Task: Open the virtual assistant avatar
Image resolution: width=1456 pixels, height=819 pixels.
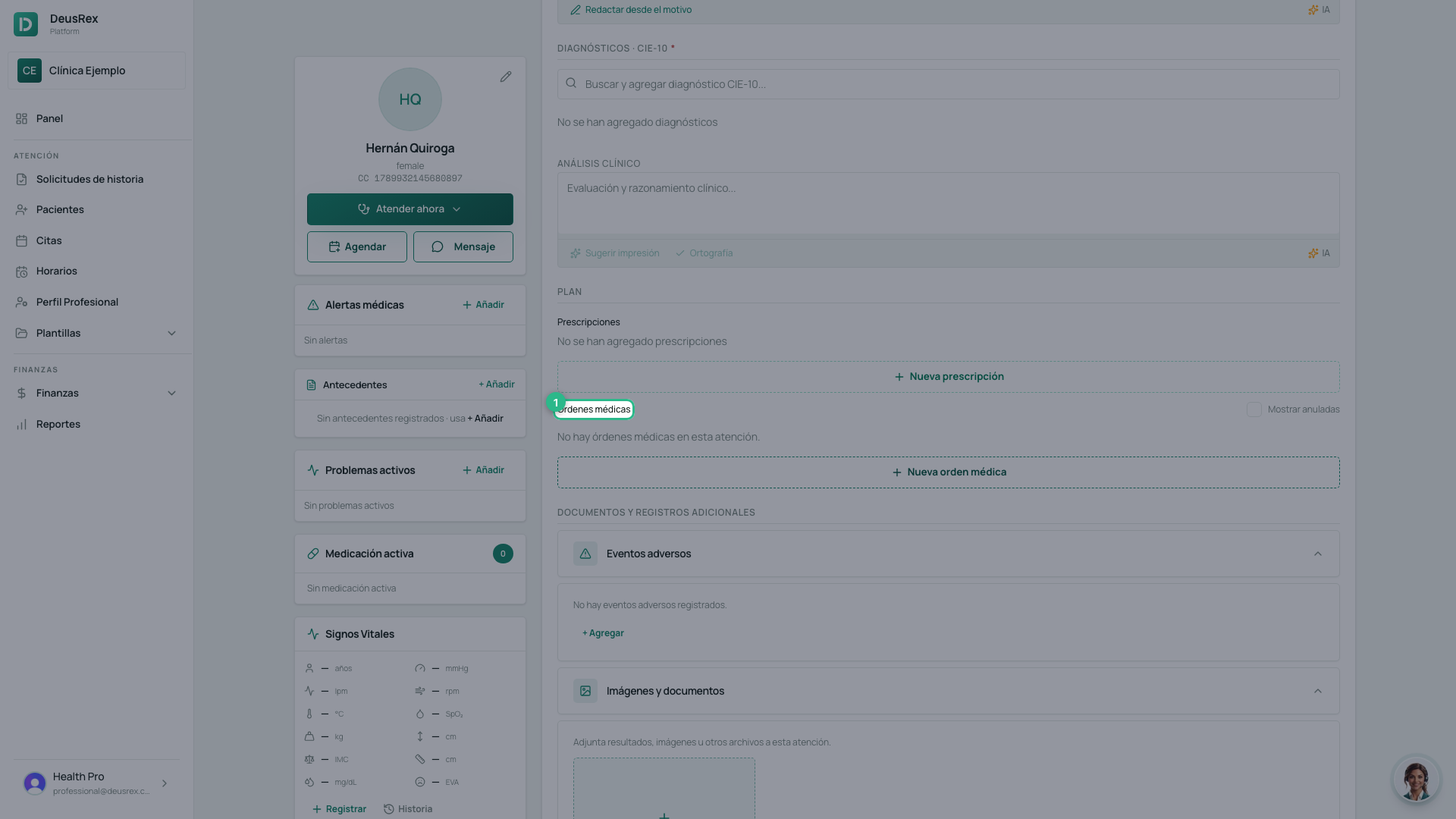Action: 1416,779
